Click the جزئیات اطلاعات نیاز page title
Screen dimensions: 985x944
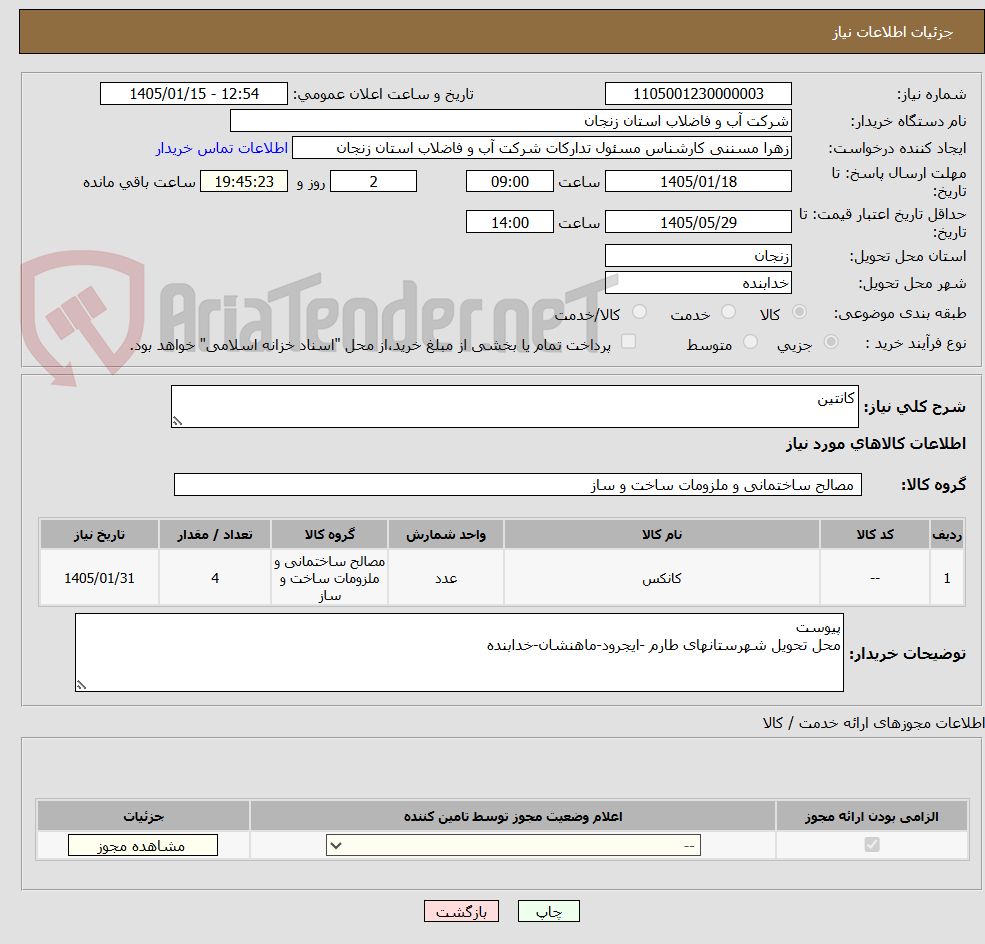pos(893,32)
